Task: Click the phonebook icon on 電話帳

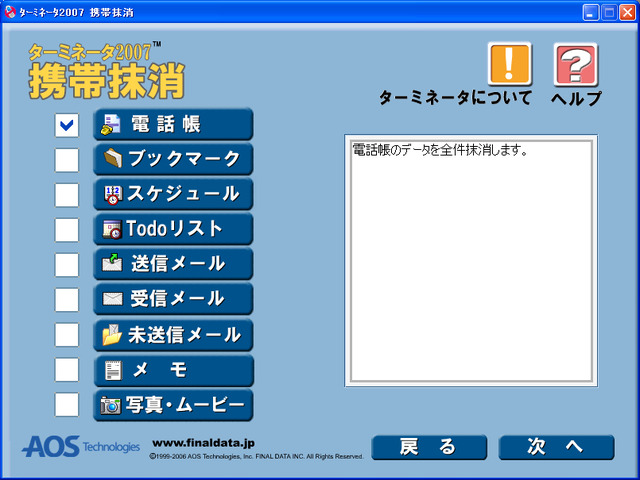Action: point(111,124)
